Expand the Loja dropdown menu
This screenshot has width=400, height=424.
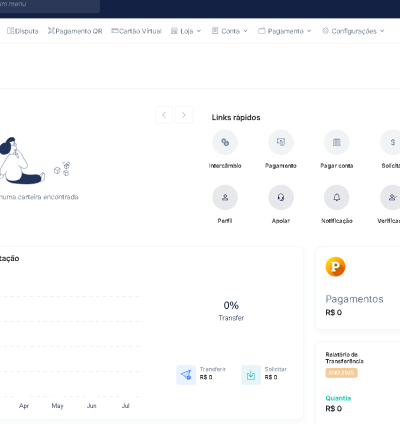click(x=186, y=31)
